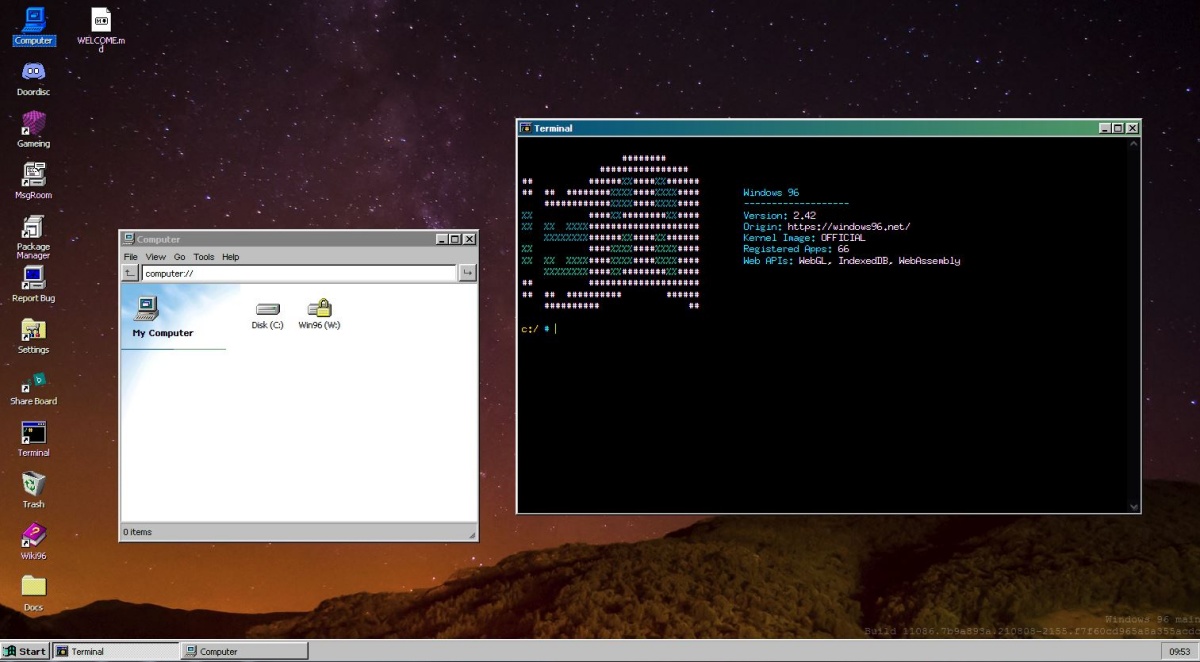Image resolution: width=1200 pixels, height=662 pixels.
Task: Open the Wiki96 desktop icon
Action: (x=33, y=542)
